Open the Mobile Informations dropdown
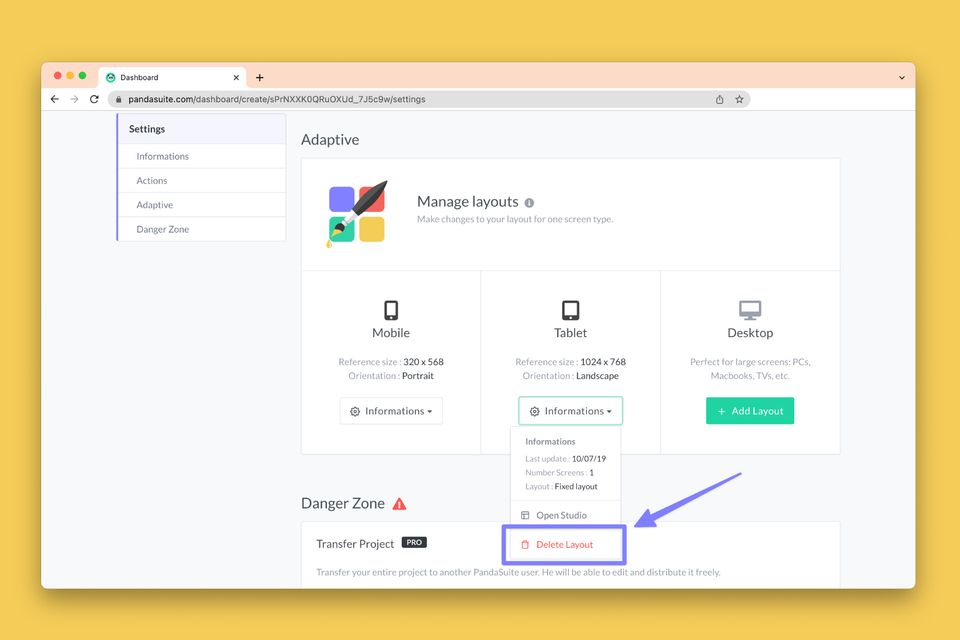Viewport: 960px width, 640px height. pyautogui.click(x=390, y=411)
